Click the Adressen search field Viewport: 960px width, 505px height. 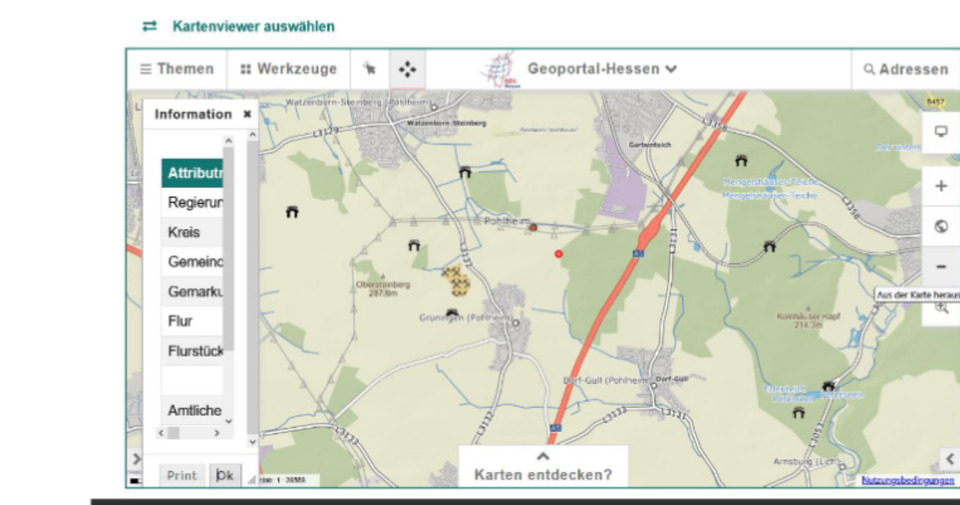coord(906,69)
